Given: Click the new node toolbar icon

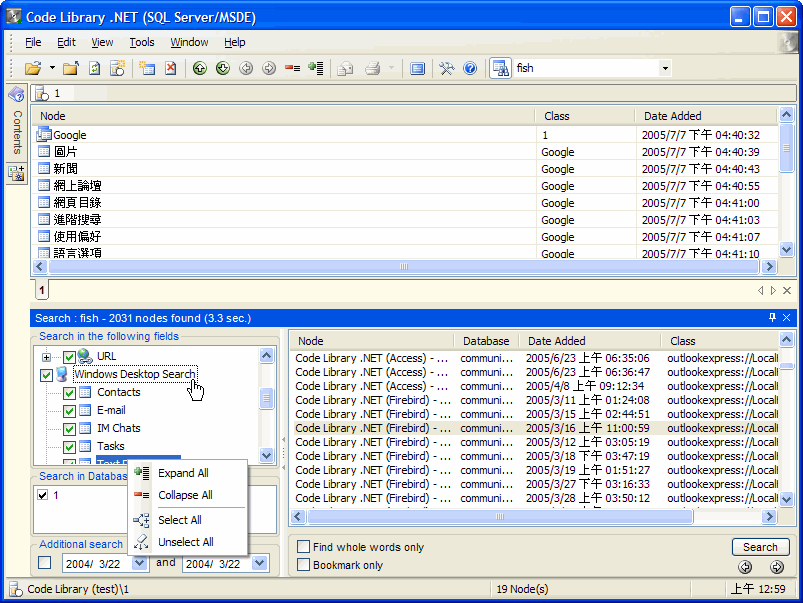Looking at the screenshot, I should click(147, 68).
